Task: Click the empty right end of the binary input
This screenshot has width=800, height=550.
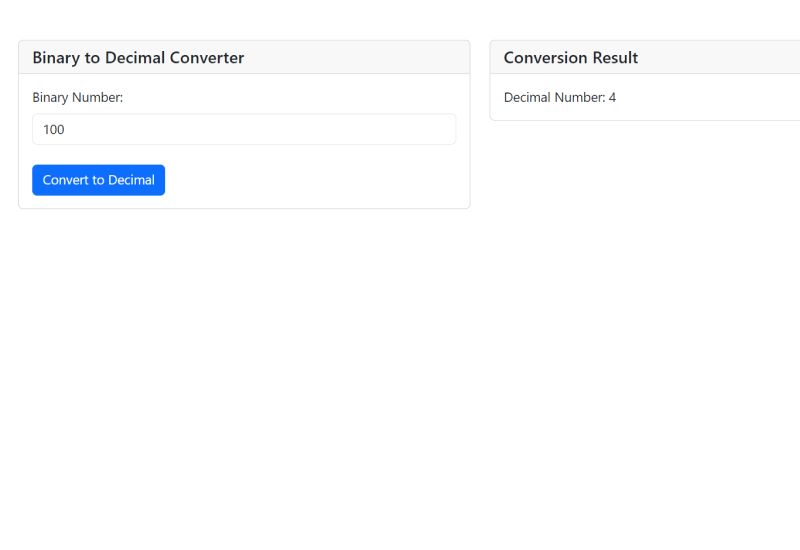Action: point(420,129)
